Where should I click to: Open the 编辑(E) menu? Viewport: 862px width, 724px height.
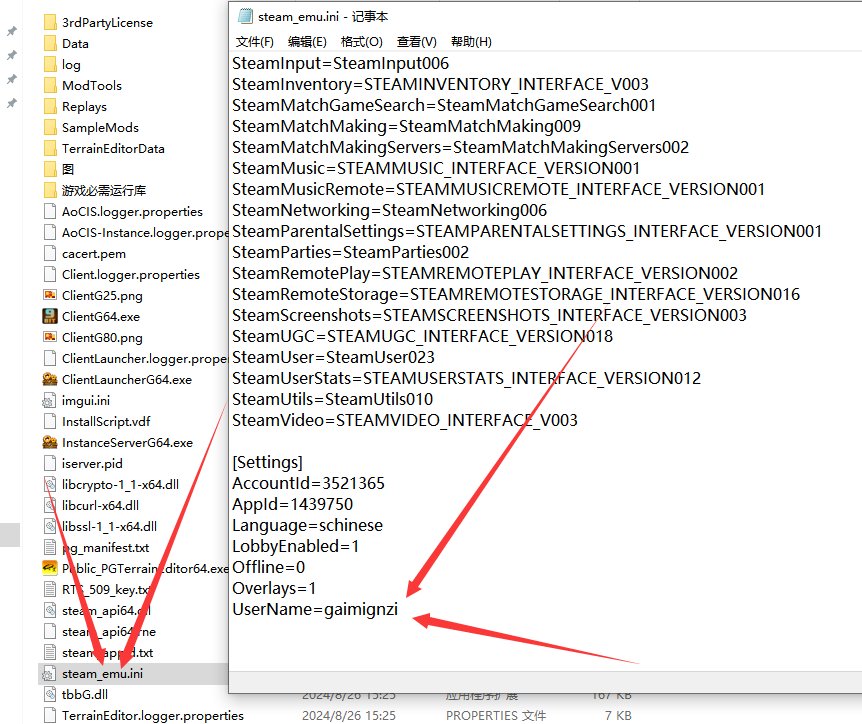pyautogui.click(x=307, y=42)
